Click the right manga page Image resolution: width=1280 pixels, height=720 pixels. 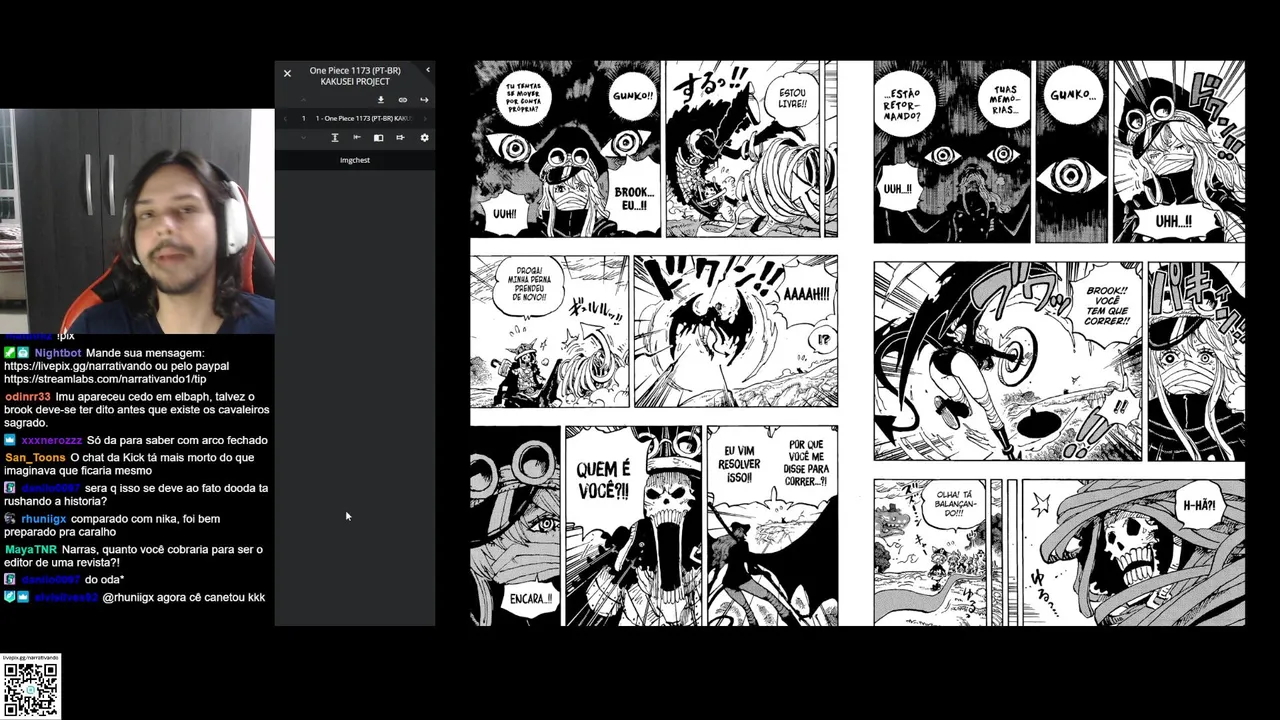[1059, 343]
